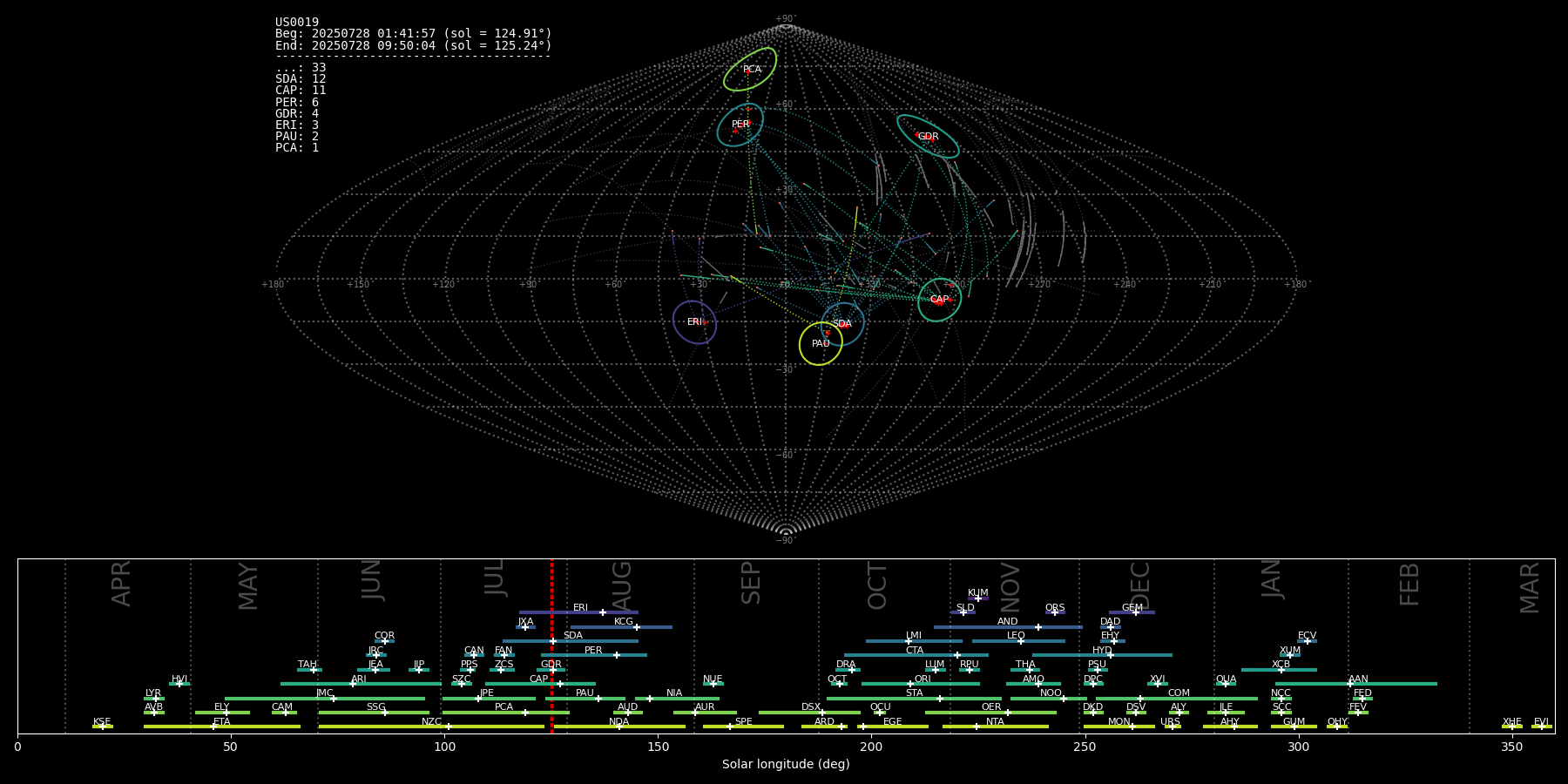Viewport: 1568px width, 784px height.
Task: Select the PER radiant label on the sky map
Action: (x=740, y=125)
